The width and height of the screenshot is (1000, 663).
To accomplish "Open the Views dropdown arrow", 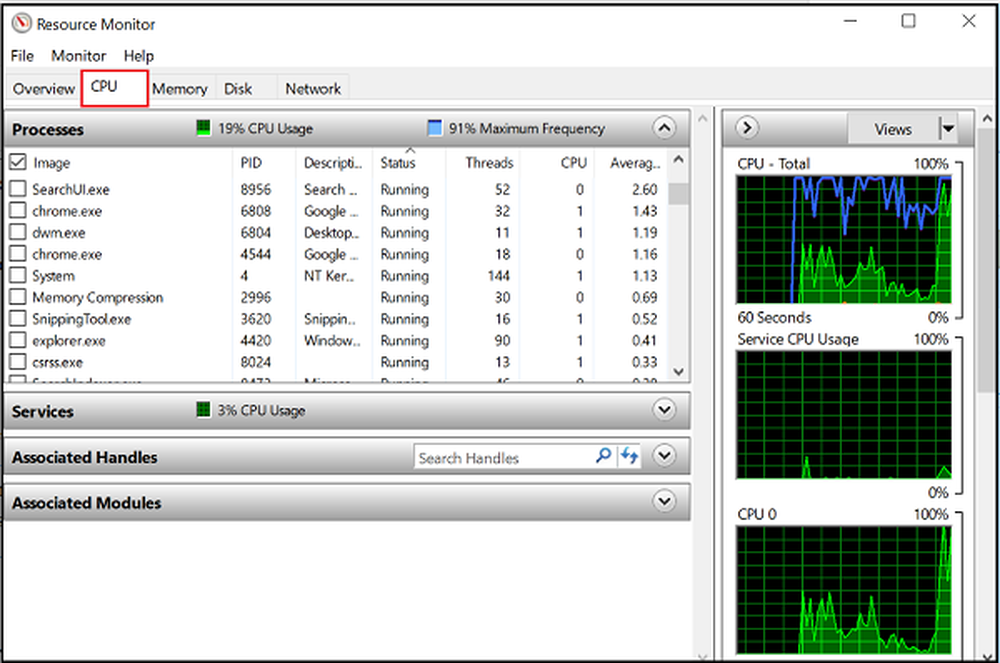I will pyautogui.click(x=947, y=129).
